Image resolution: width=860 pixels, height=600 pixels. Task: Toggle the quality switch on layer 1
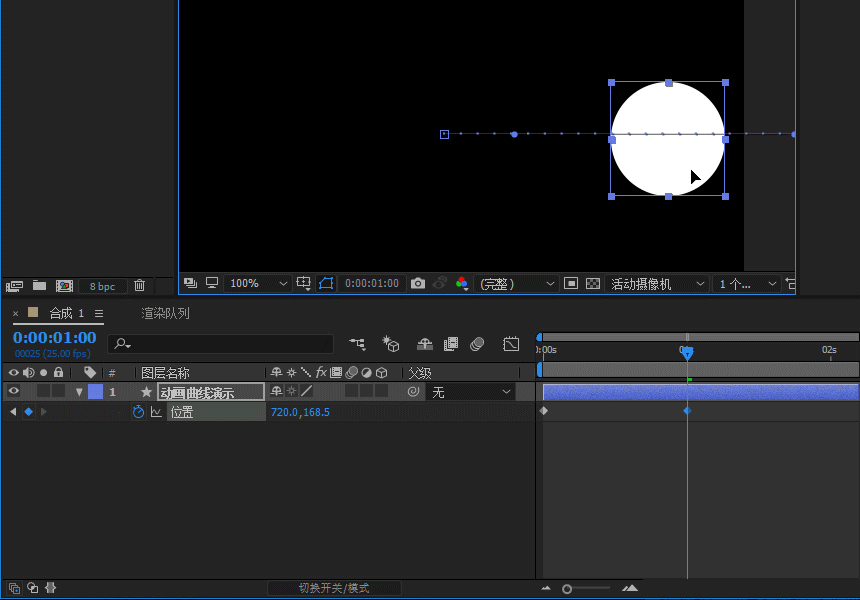pyautogui.click(x=307, y=391)
